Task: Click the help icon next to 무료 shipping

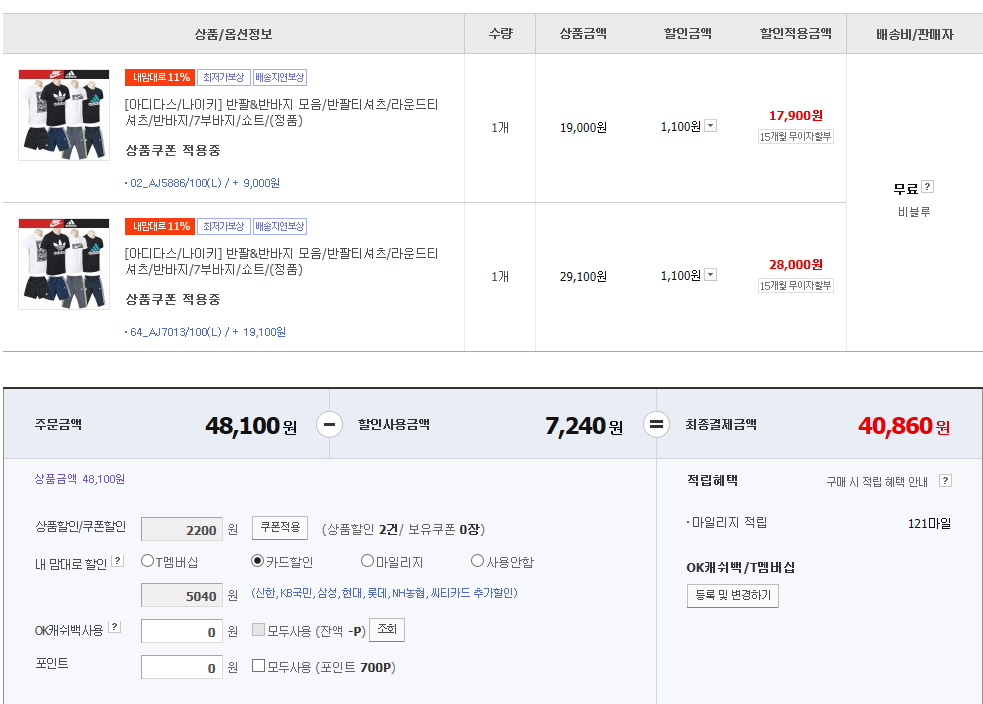Action: click(927, 187)
